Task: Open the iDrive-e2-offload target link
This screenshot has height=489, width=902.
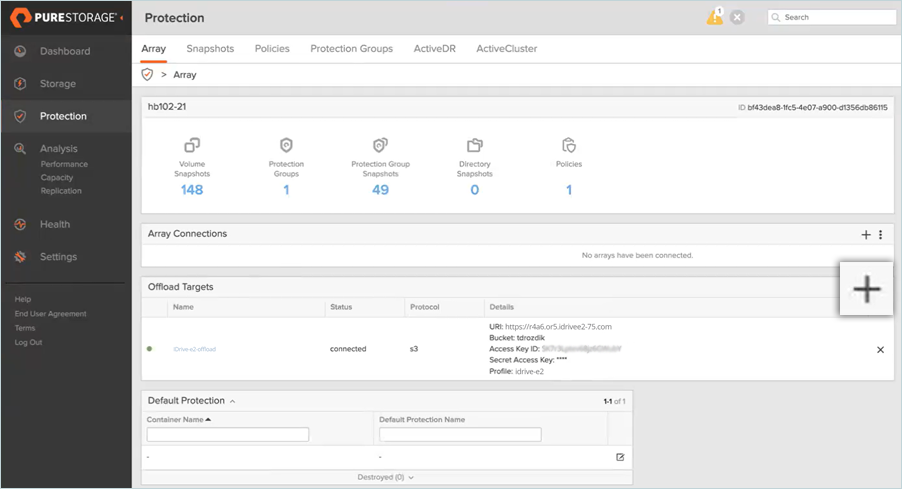Action: [194, 349]
